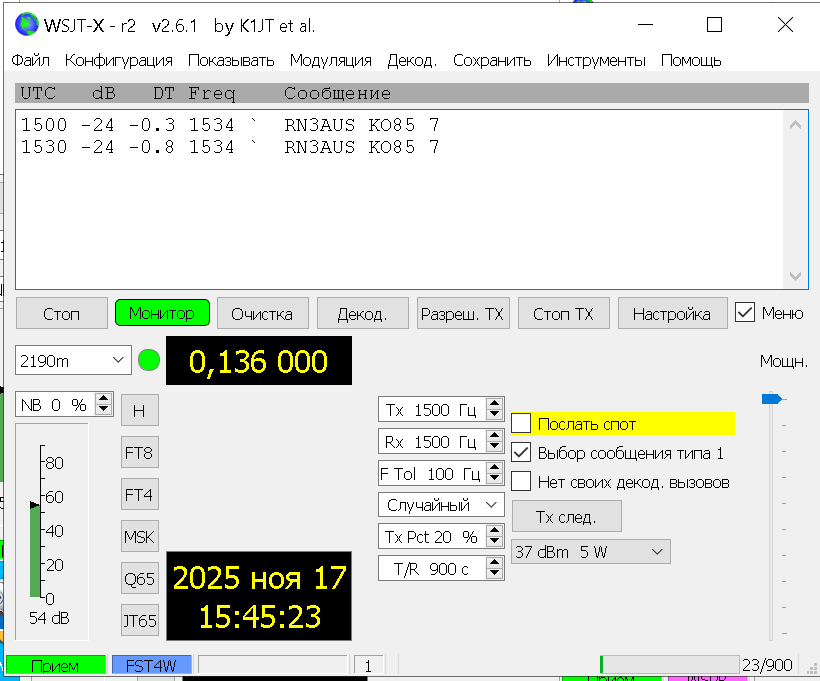
Task: Click the WSJT-X globe icon in title bar
Action: 27,25
